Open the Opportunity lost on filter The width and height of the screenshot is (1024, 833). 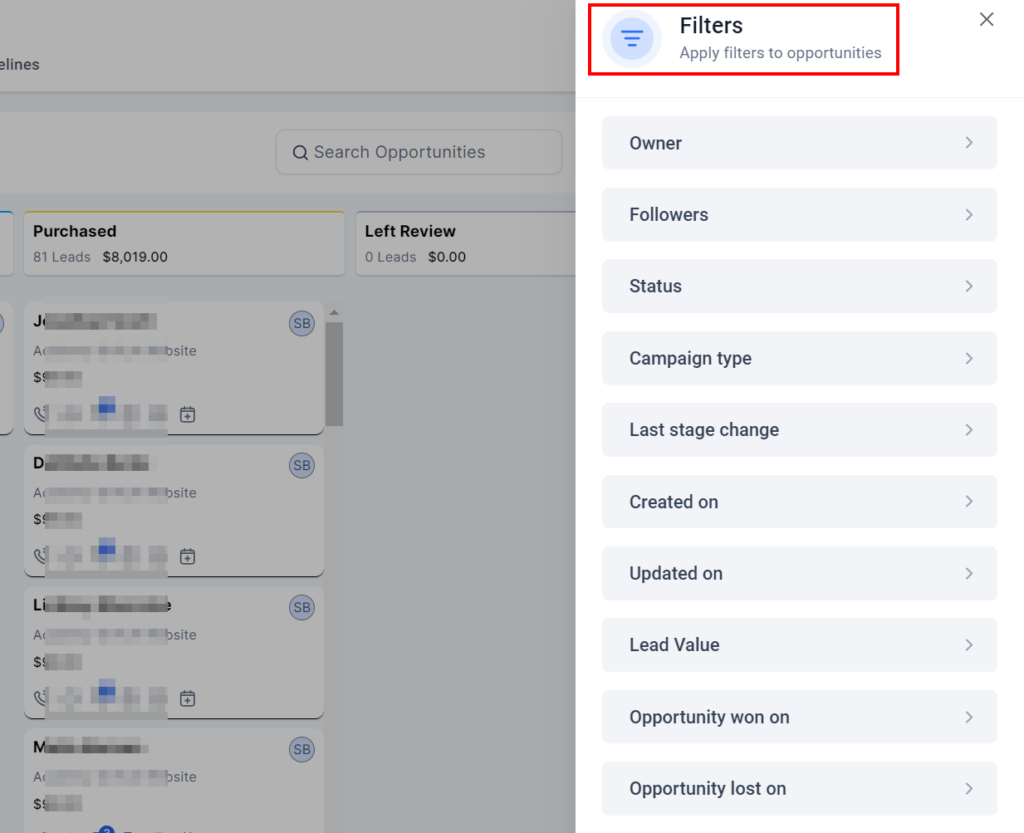(x=799, y=789)
